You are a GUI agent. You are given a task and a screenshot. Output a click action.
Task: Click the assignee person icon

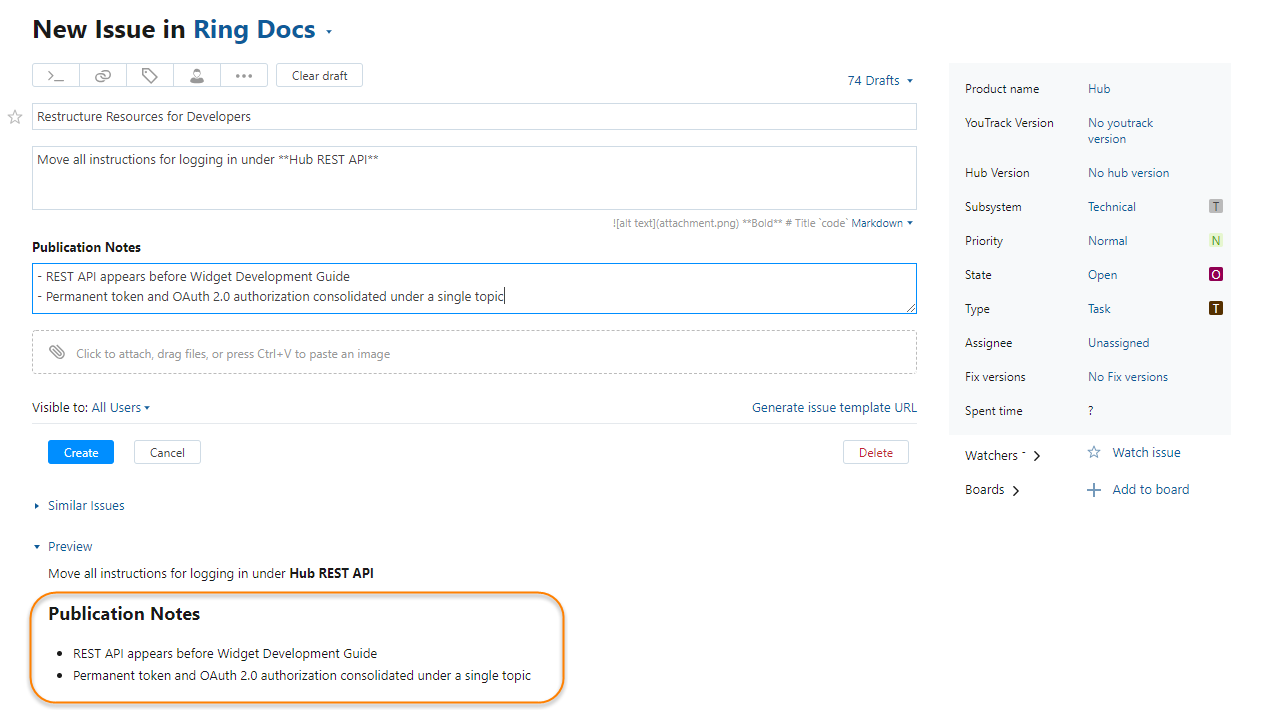pyautogui.click(x=197, y=76)
